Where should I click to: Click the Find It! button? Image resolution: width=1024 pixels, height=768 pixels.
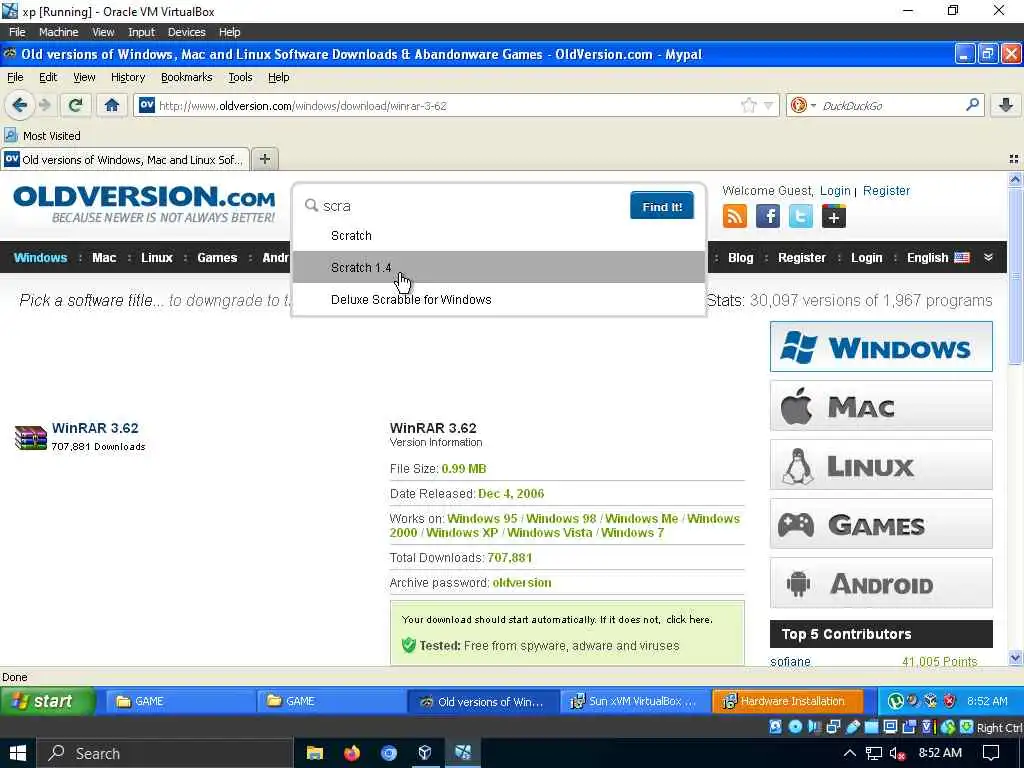(x=662, y=206)
